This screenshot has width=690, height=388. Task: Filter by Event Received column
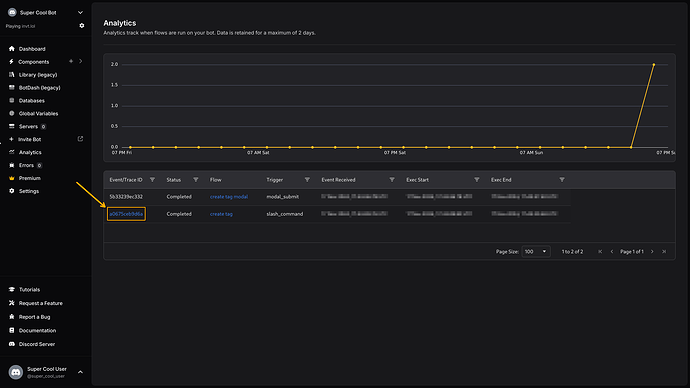pos(392,180)
